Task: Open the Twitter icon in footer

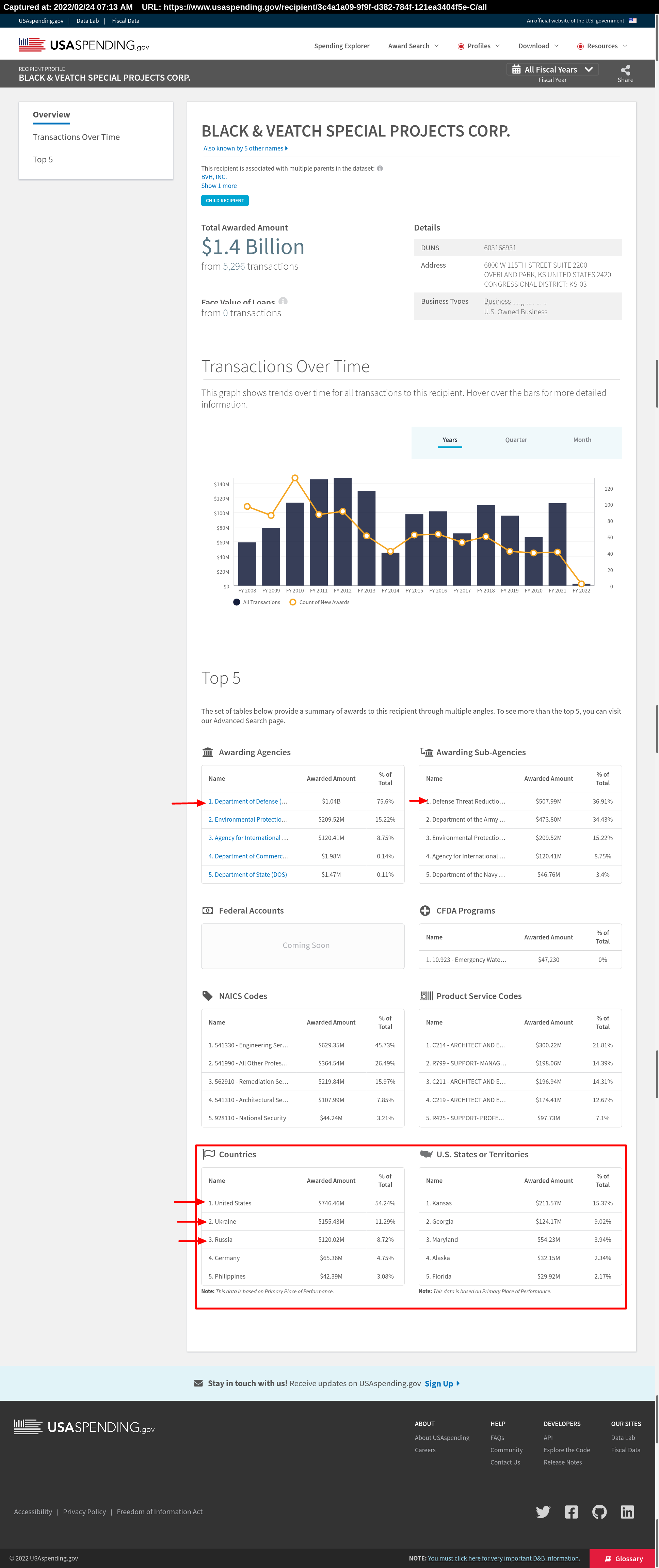Action: click(x=543, y=1511)
